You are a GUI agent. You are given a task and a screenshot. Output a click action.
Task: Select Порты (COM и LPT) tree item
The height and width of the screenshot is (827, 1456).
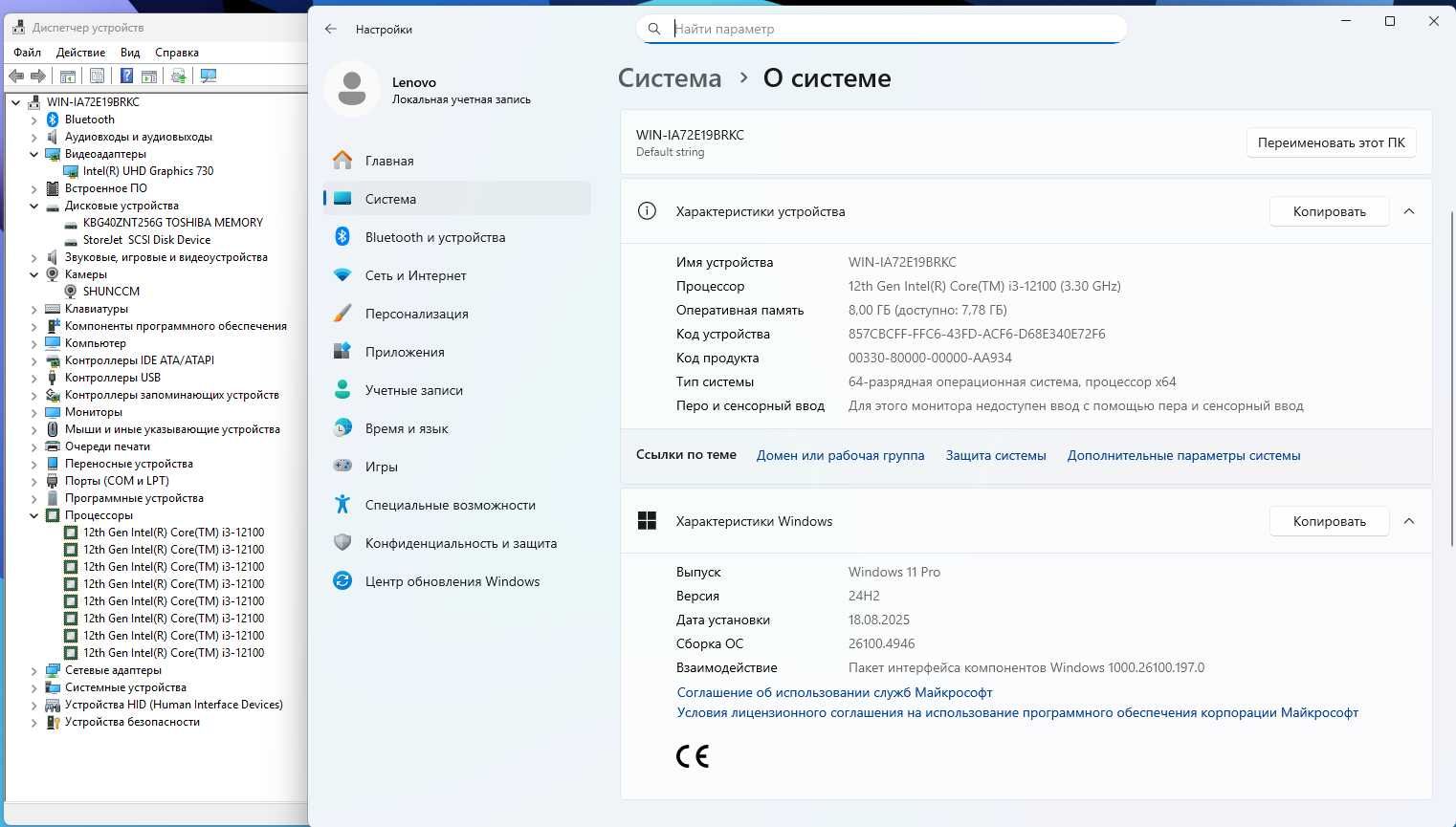(x=117, y=481)
